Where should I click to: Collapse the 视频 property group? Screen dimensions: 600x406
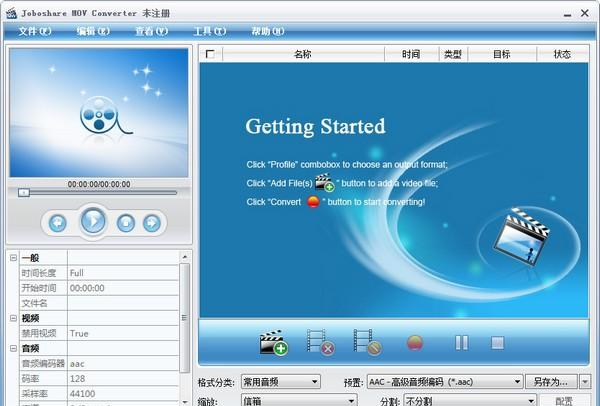click(13, 318)
